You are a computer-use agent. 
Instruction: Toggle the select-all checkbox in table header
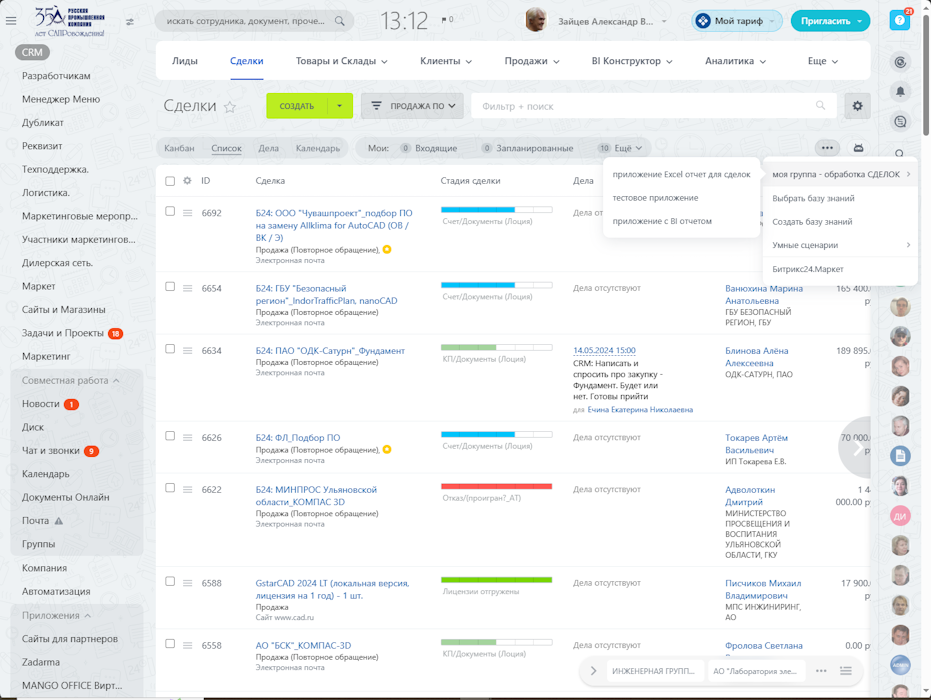click(x=170, y=181)
